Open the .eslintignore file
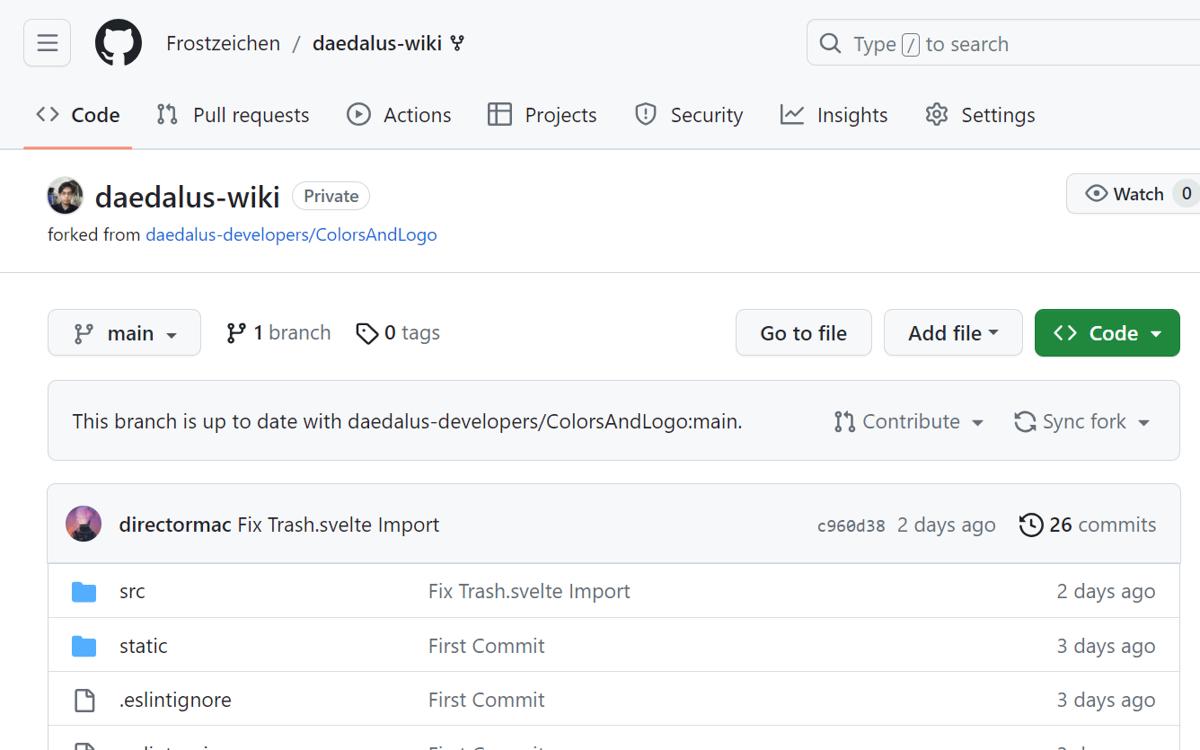1200x750 pixels. click(175, 700)
